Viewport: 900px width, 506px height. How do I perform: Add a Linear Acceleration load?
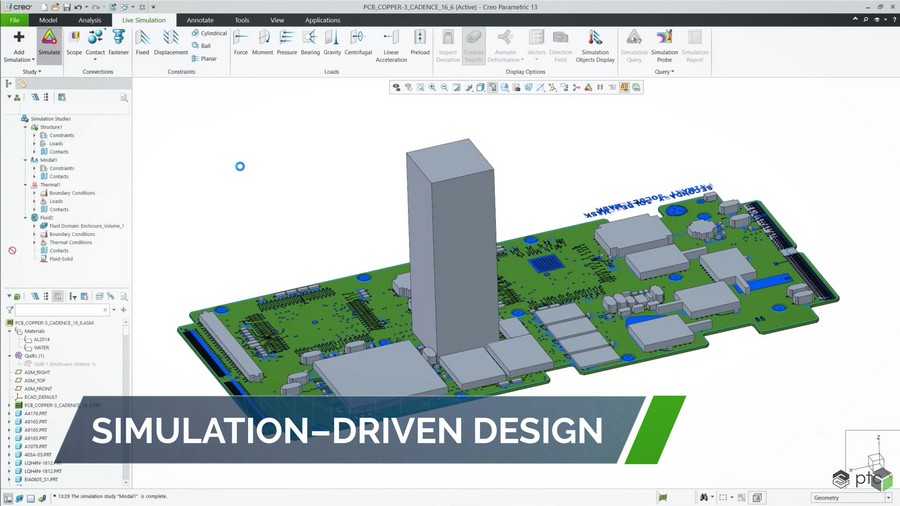391,46
